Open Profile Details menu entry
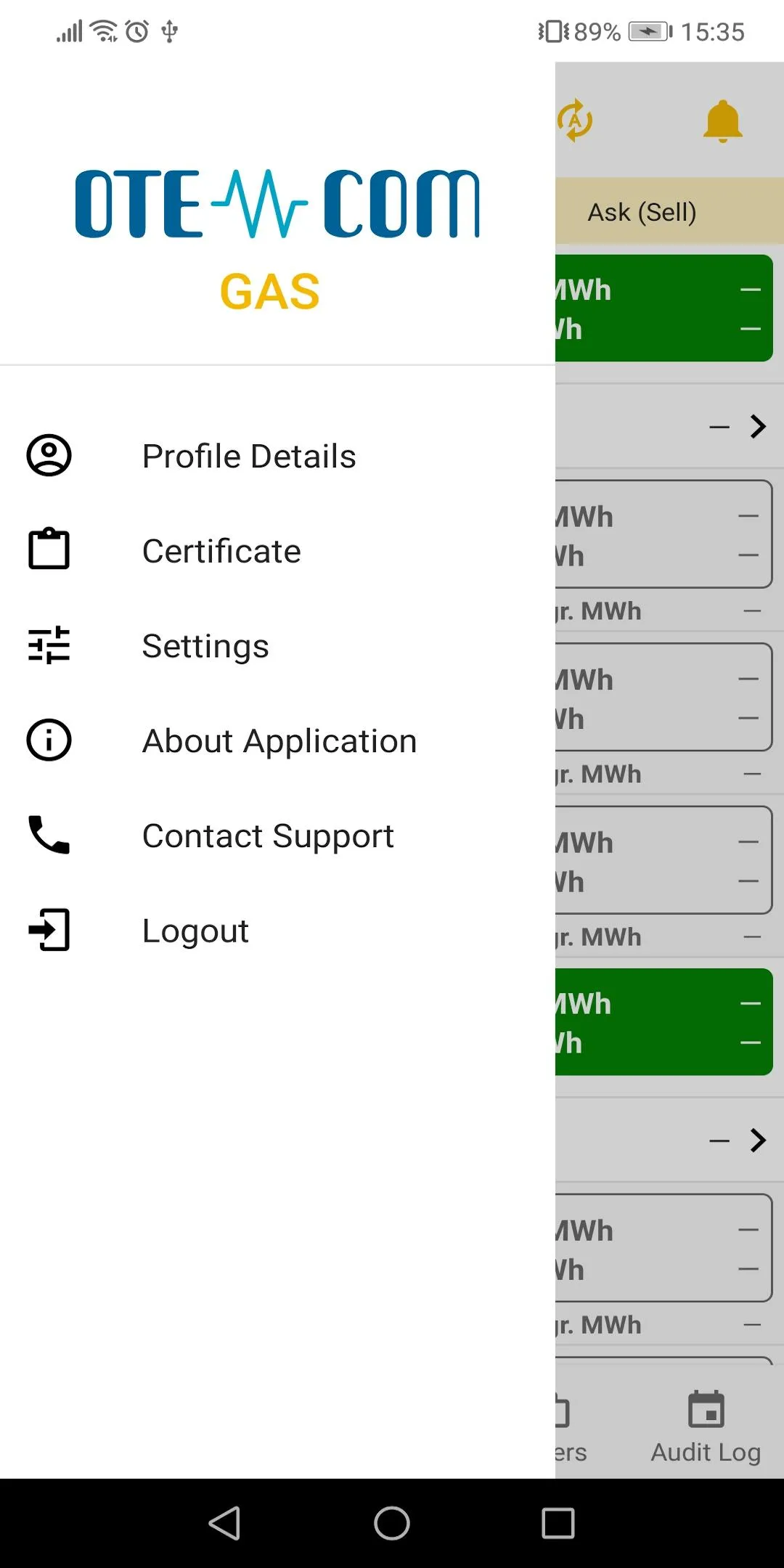The width and height of the screenshot is (784, 1568). click(277, 456)
